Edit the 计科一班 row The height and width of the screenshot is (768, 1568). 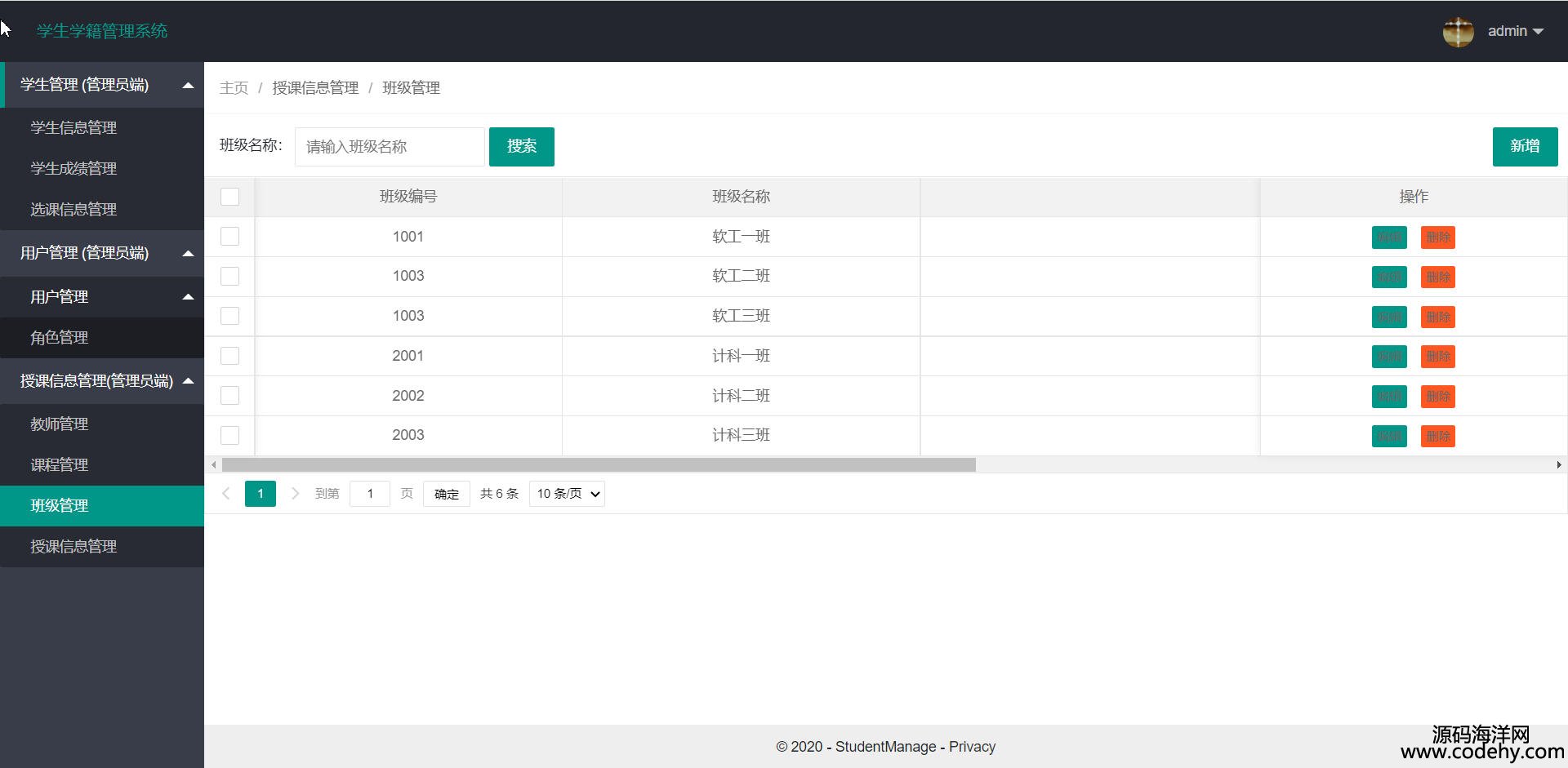tap(1389, 357)
